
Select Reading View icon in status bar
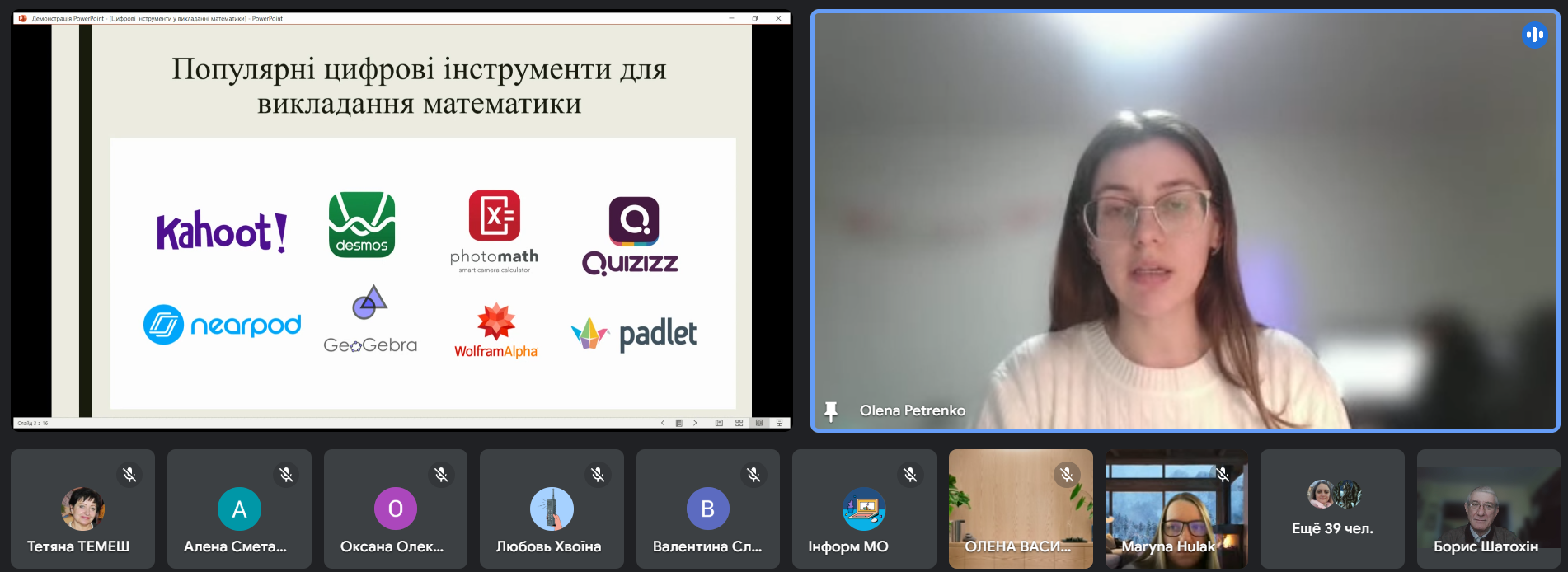759,423
